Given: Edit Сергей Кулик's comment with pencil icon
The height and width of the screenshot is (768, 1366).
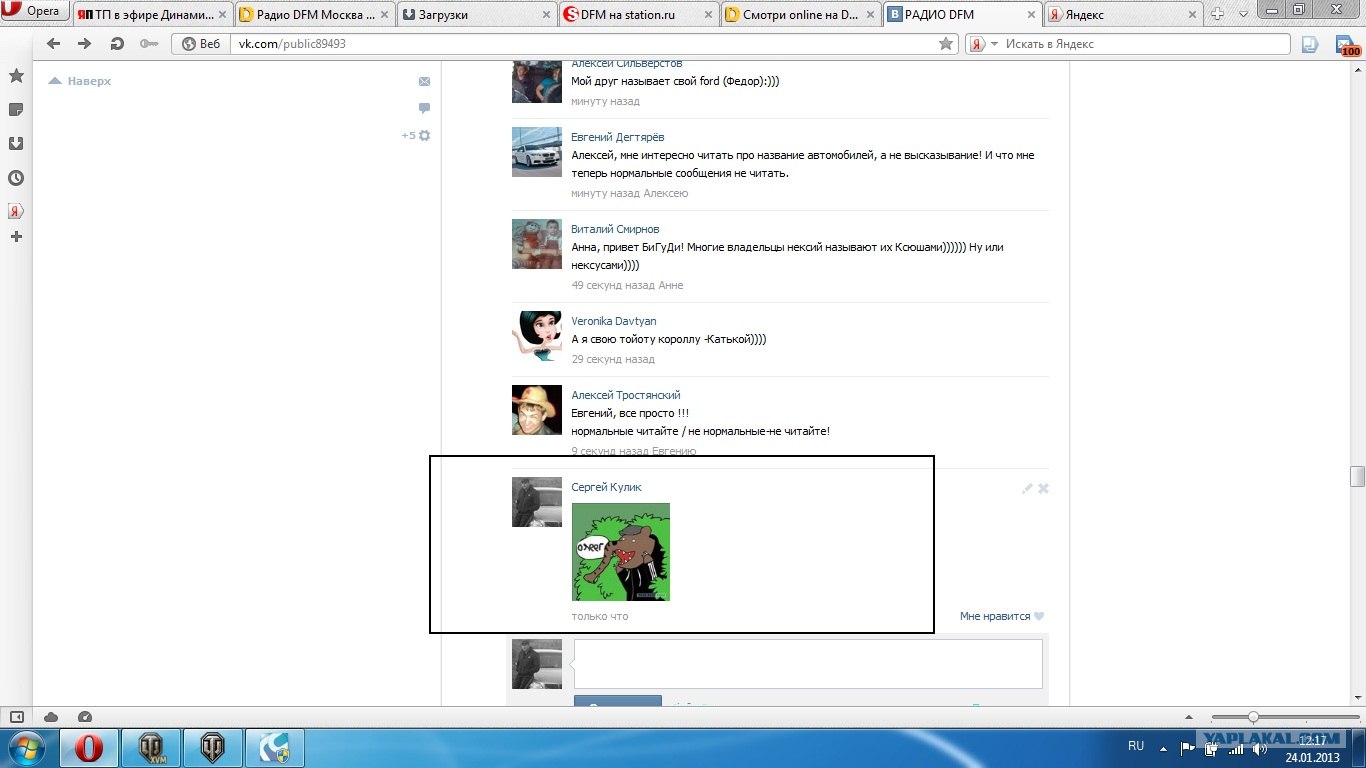Looking at the screenshot, I should [x=1027, y=488].
